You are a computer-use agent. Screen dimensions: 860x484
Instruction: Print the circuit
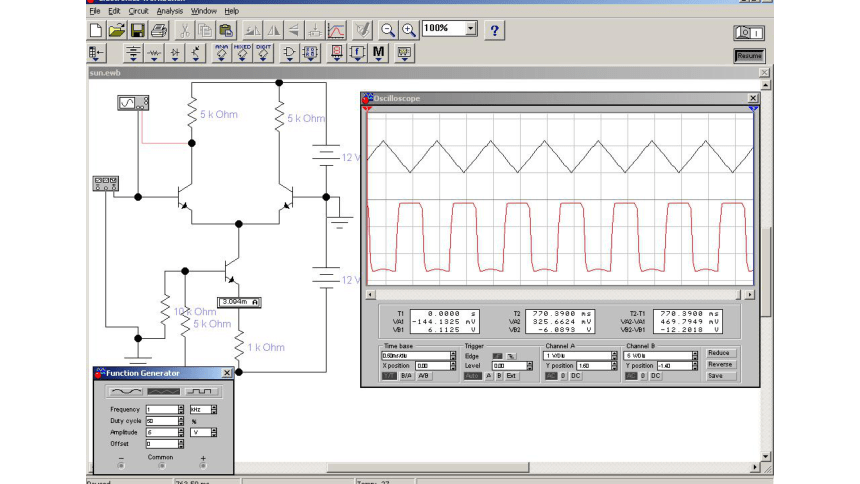(x=159, y=30)
